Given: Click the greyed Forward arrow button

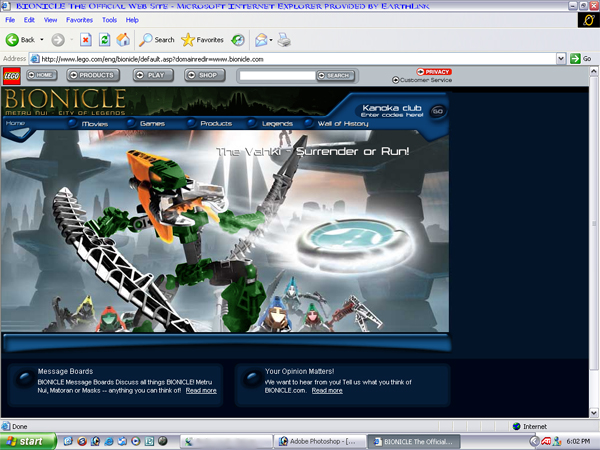Looking at the screenshot, I should [58, 40].
